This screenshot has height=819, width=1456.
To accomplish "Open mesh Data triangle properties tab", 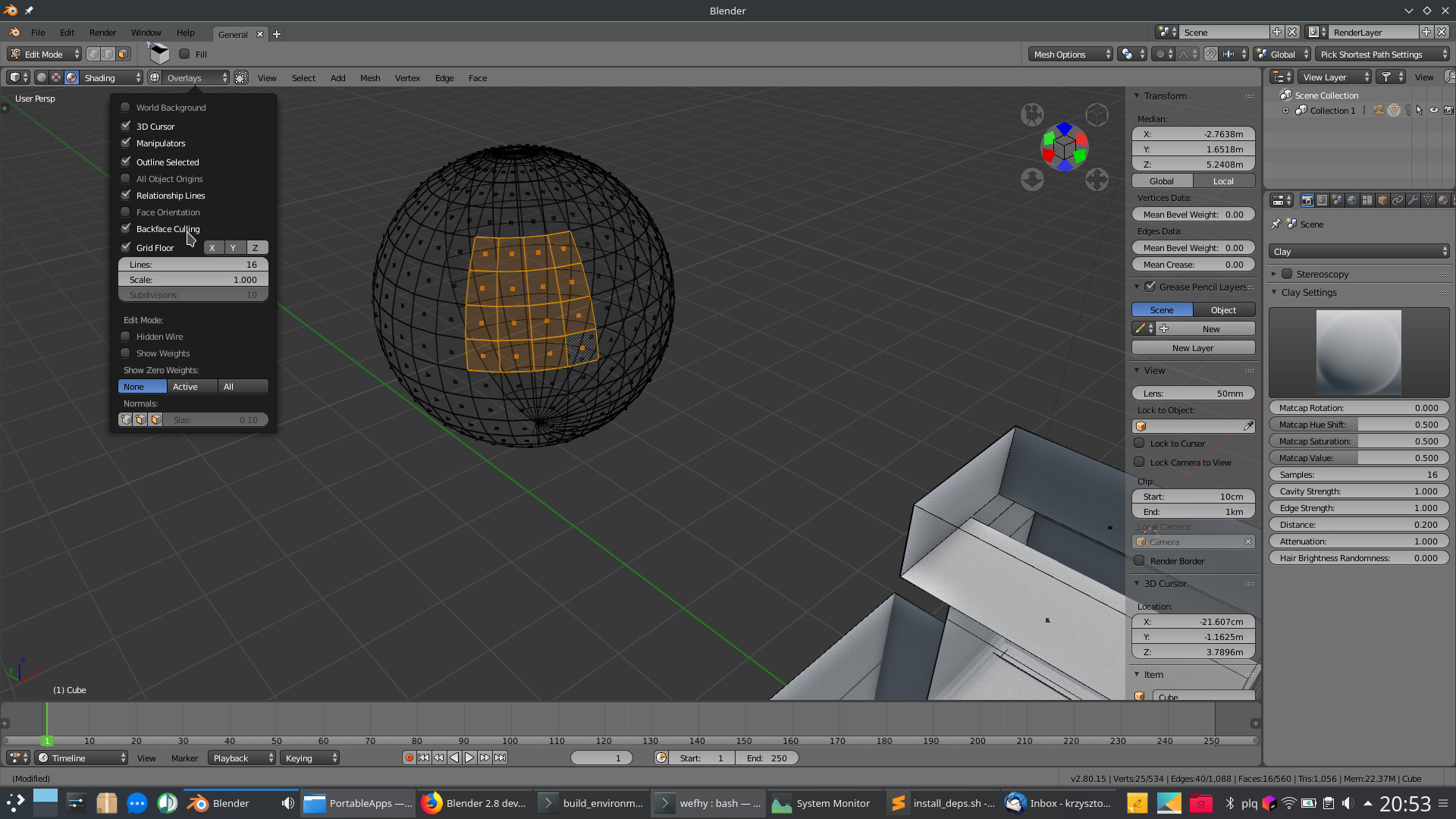I will tap(1428, 200).
